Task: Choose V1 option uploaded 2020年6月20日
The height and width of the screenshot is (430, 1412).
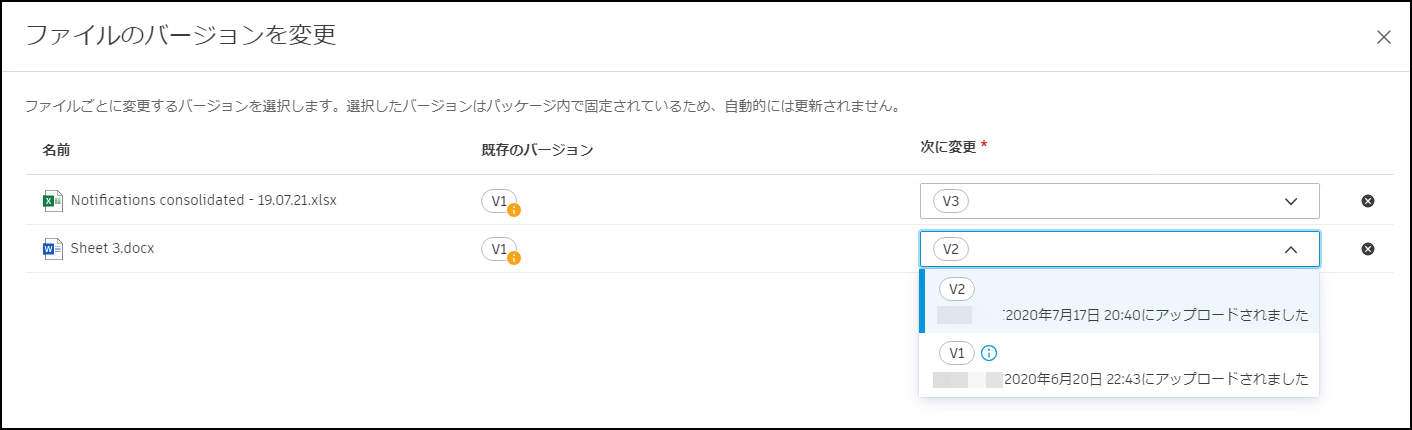Action: coord(1118,366)
